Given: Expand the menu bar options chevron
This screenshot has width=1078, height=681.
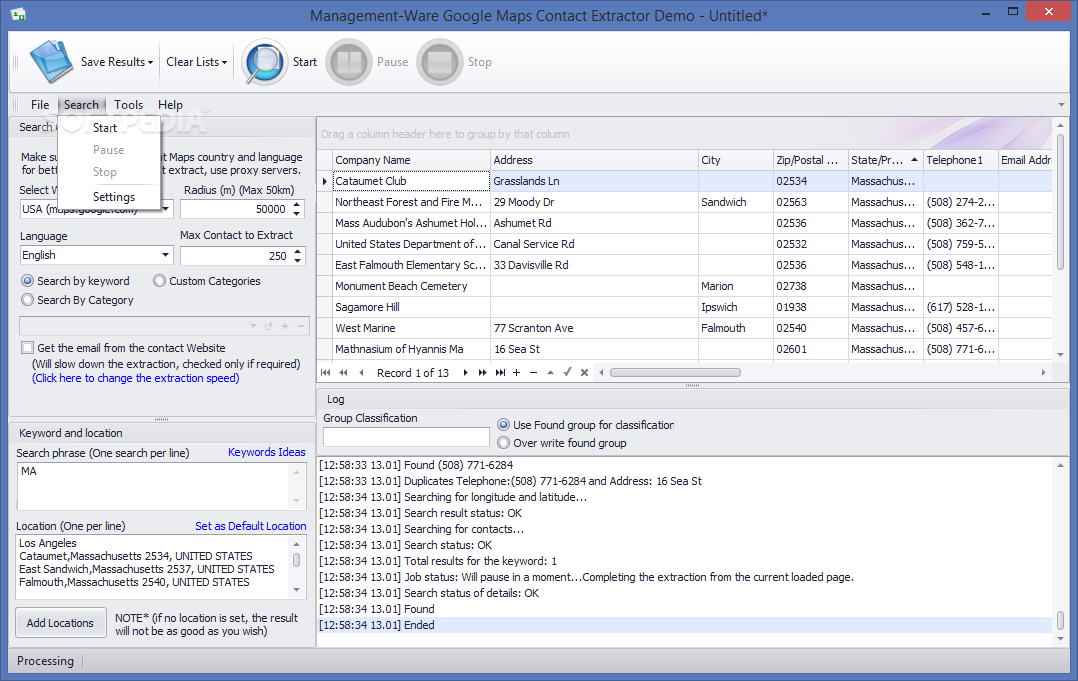Looking at the screenshot, I should 1062,105.
